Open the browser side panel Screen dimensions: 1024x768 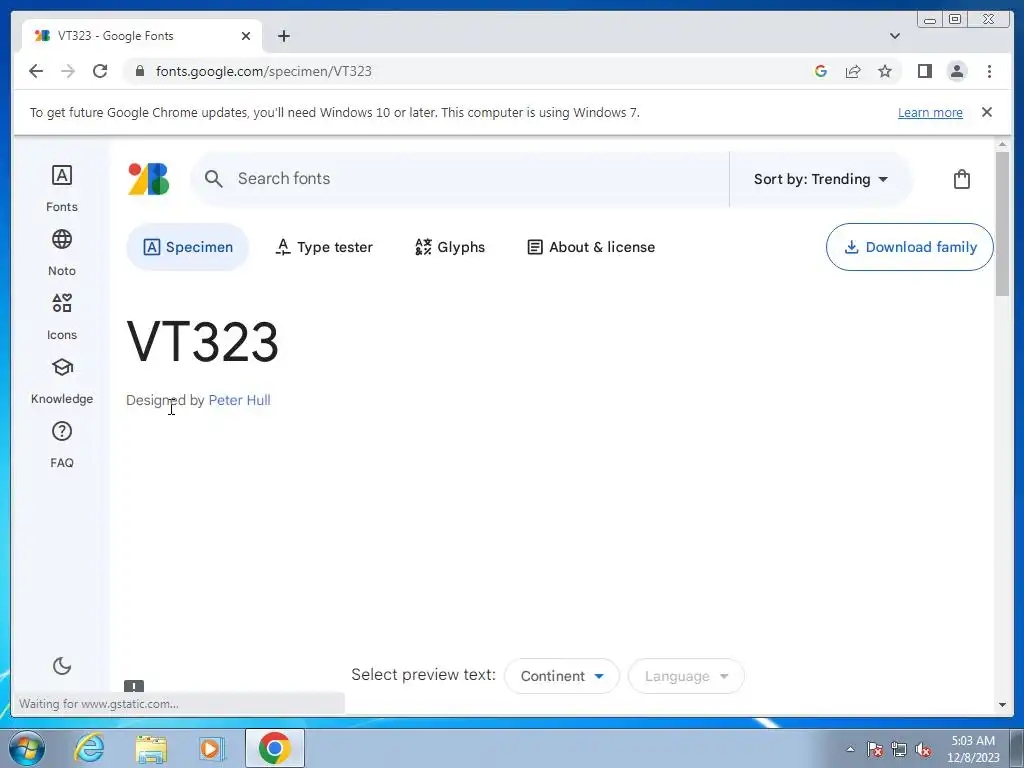click(x=925, y=71)
